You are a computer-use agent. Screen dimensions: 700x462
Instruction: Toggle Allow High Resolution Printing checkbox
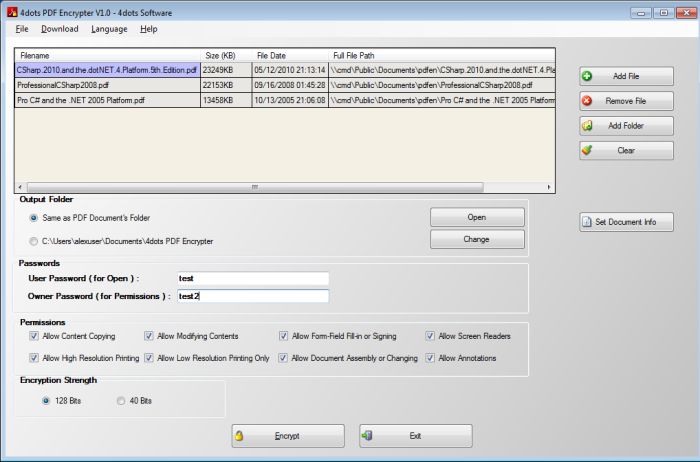coord(34,358)
